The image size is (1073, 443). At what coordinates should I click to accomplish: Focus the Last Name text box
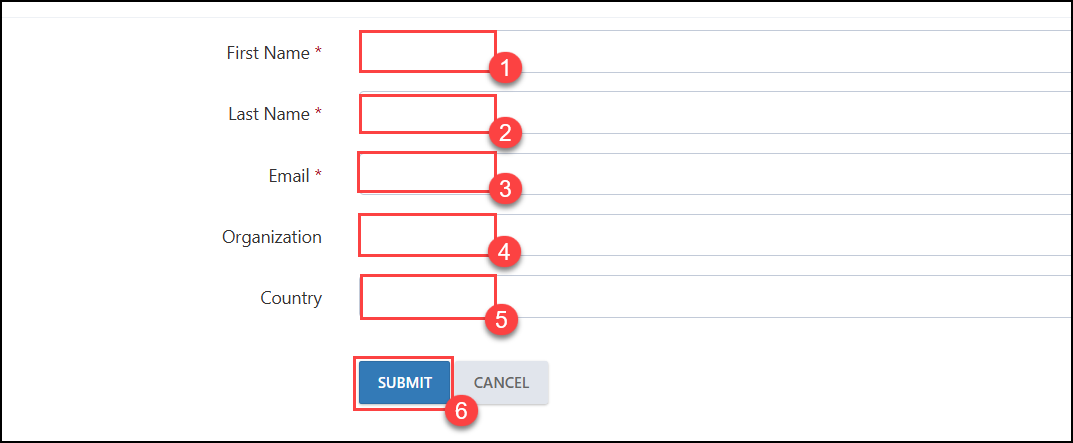pyautogui.click(x=716, y=112)
